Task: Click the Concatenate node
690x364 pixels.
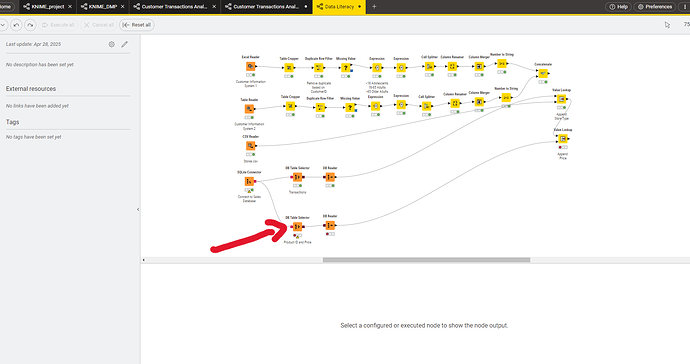Action: tap(543, 74)
